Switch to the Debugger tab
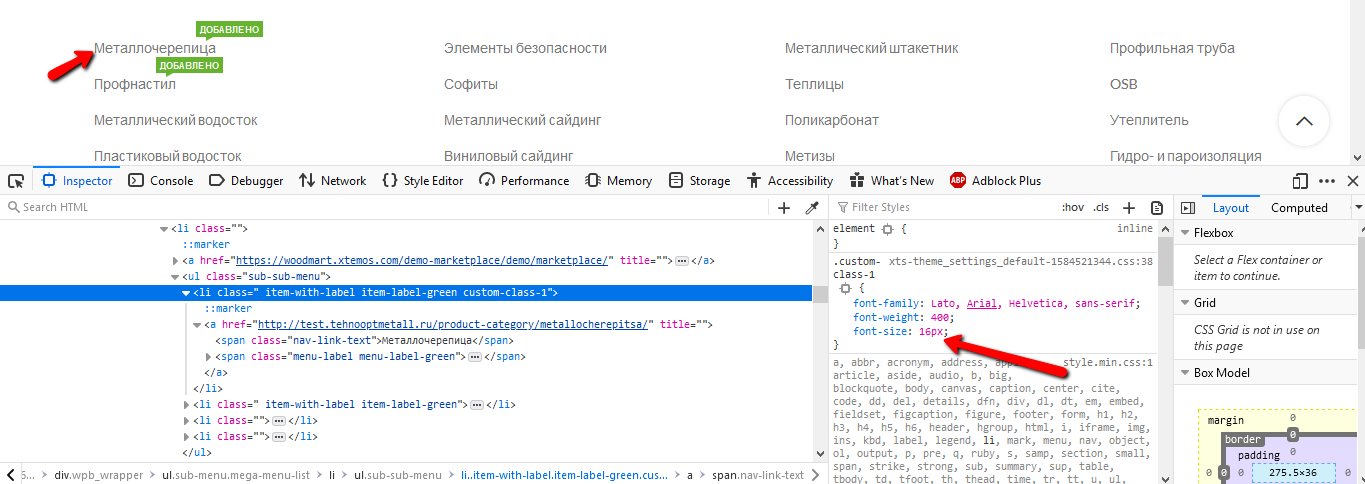Image resolution: width=1365 pixels, height=484 pixels. (246, 181)
